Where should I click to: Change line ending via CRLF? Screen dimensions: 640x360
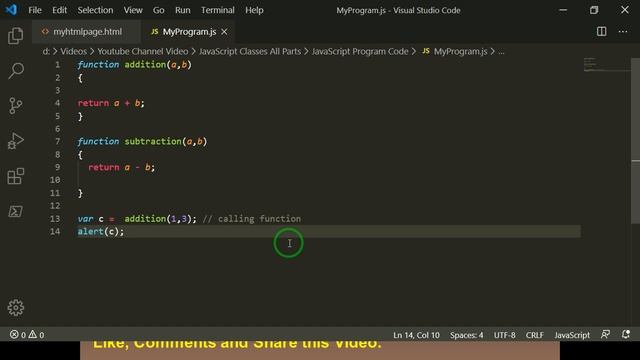click(x=534, y=335)
